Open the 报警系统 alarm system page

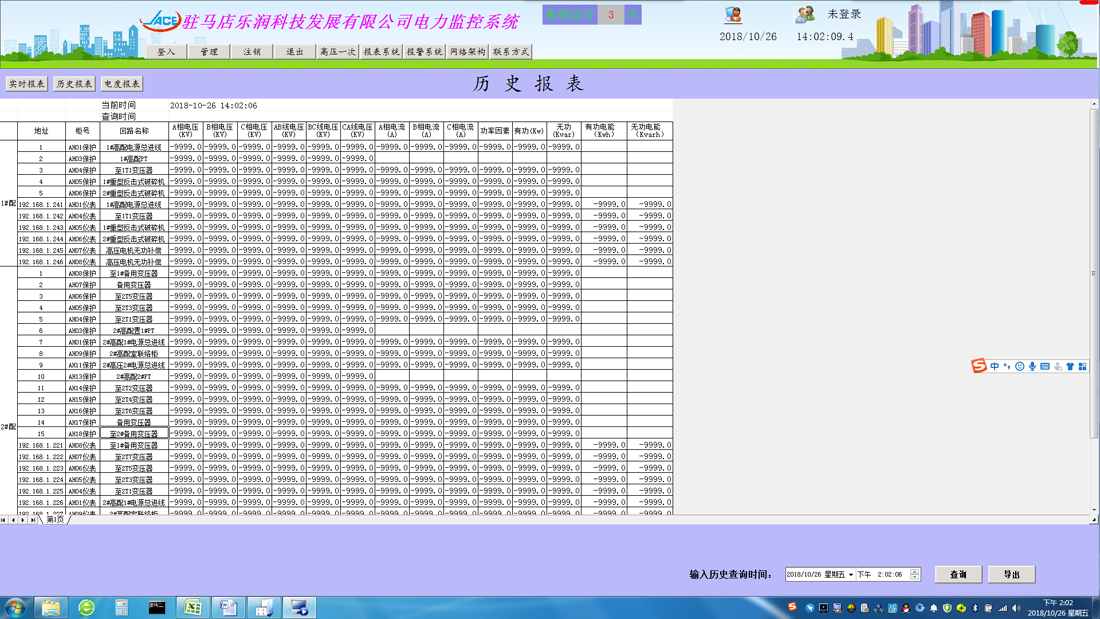(x=424, y=52)
